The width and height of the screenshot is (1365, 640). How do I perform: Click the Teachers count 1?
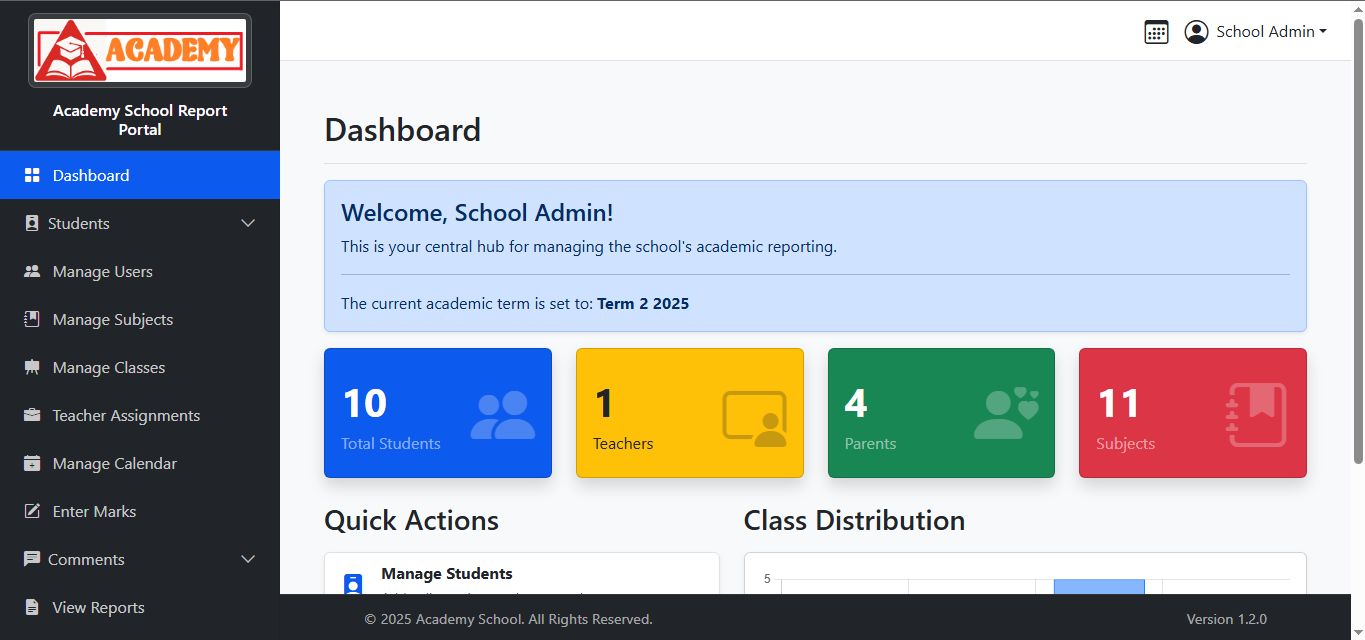(x=604, y=403)
